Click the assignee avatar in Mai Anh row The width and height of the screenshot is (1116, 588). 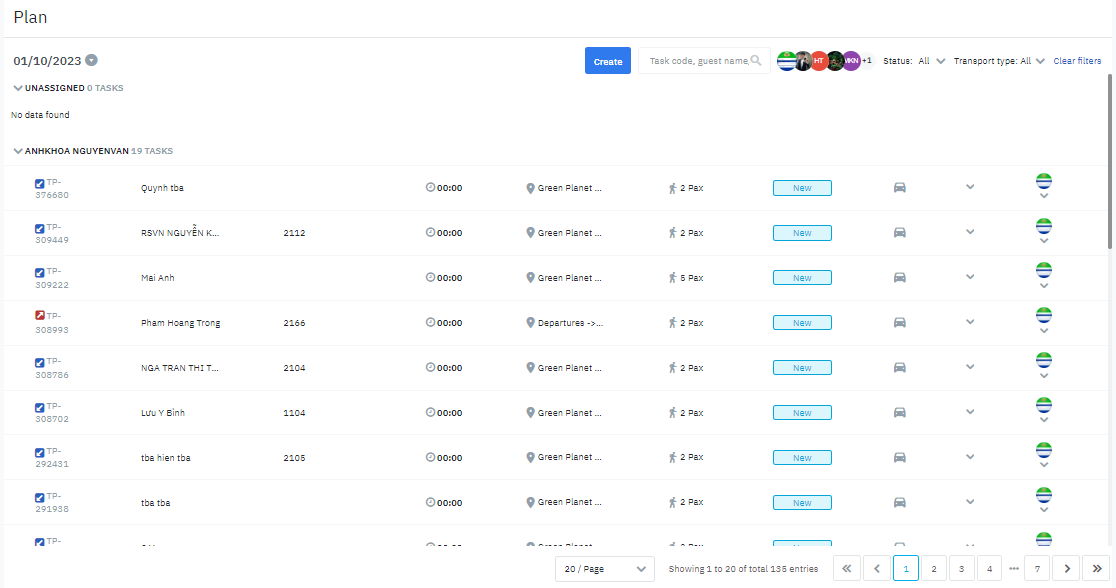tap(1043, 270)
